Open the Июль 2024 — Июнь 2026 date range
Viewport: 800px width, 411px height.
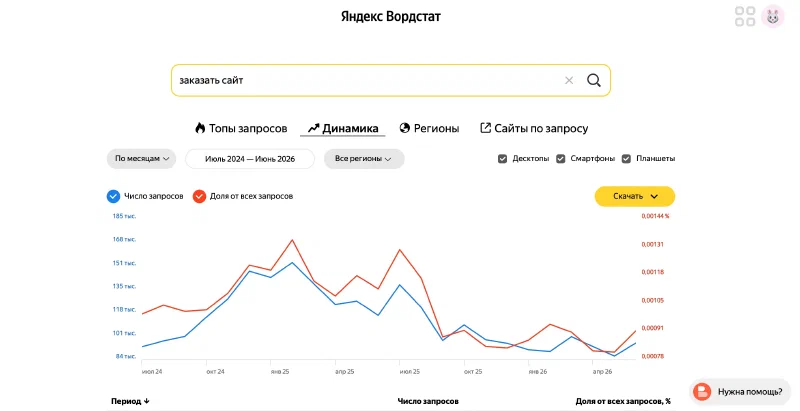pos(250,159)
